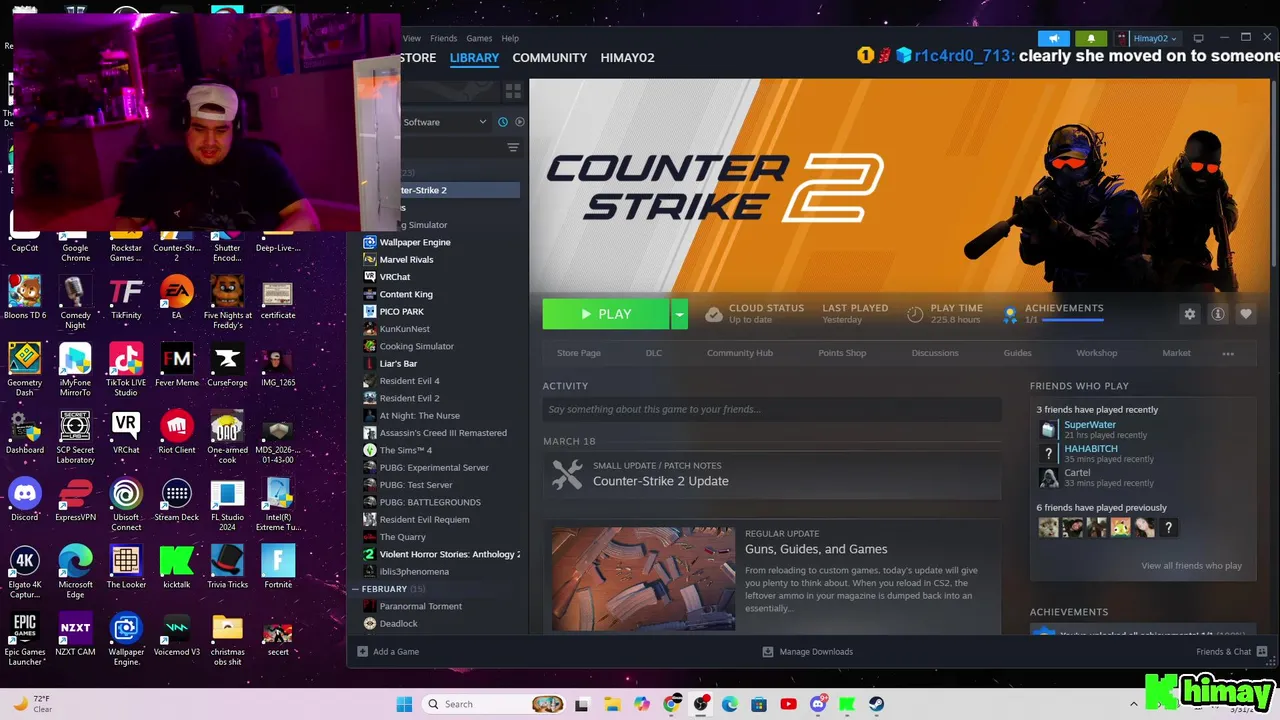Select PUBG: BATTLEGROUNDS in library list
This screenshot has width=1280, height=720.
(429, 502)
